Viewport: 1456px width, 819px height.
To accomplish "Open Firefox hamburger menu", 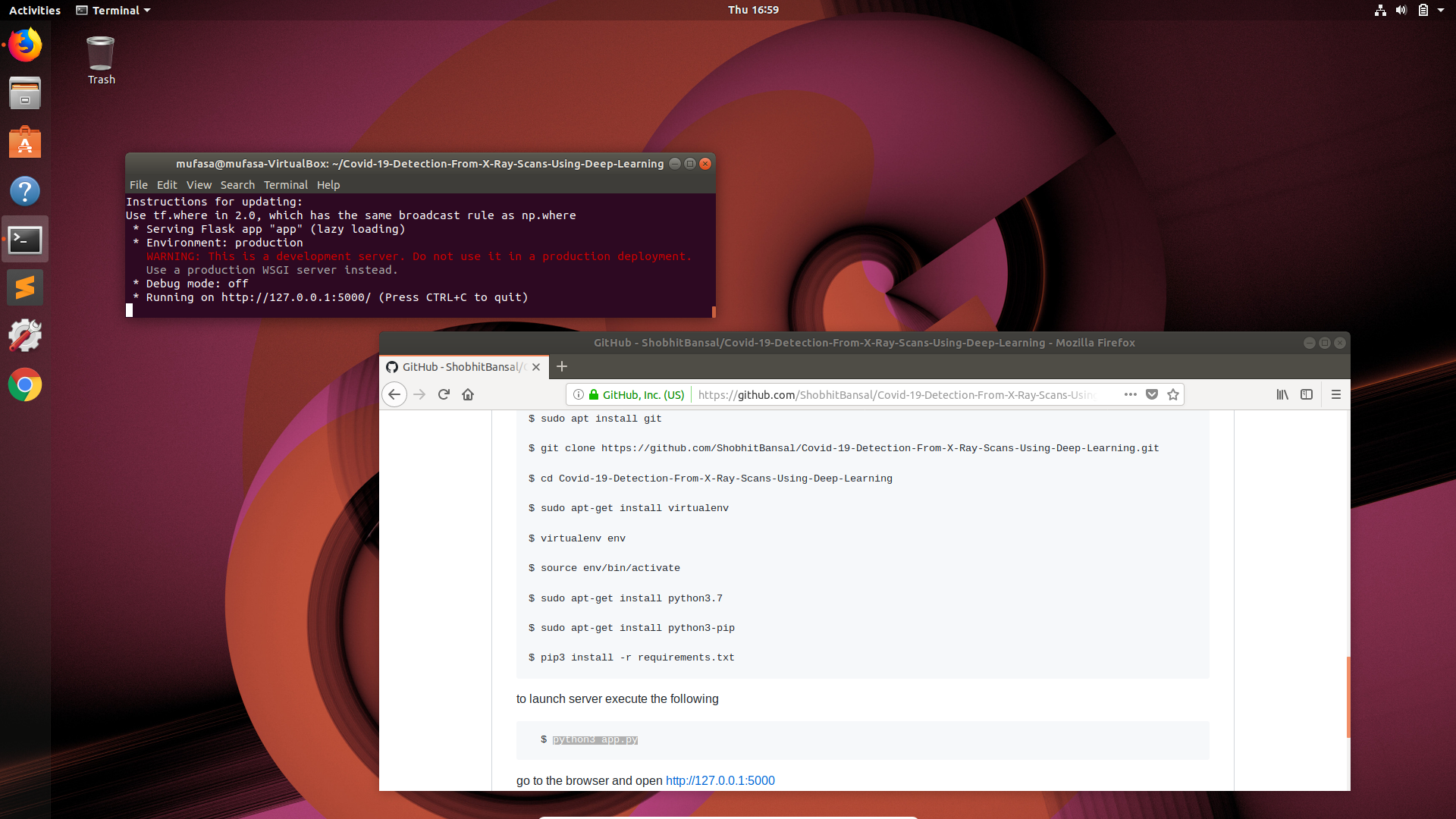I will pyautogui.click(x=1336, y=394).
